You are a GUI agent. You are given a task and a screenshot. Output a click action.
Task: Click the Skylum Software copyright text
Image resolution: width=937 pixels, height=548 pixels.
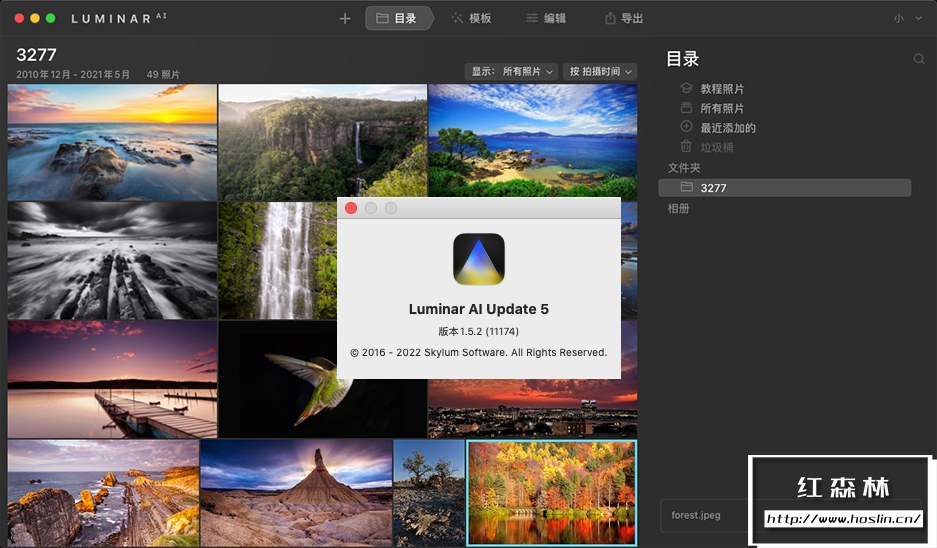point(479,353)
